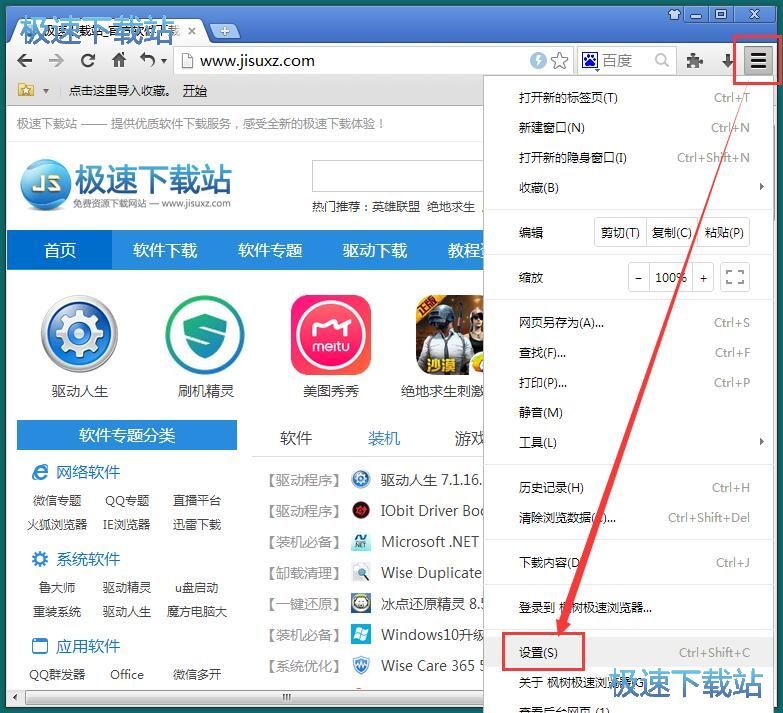Close the current browser tab
This screenshot has width=783, height=713.
tap(192, 31)
